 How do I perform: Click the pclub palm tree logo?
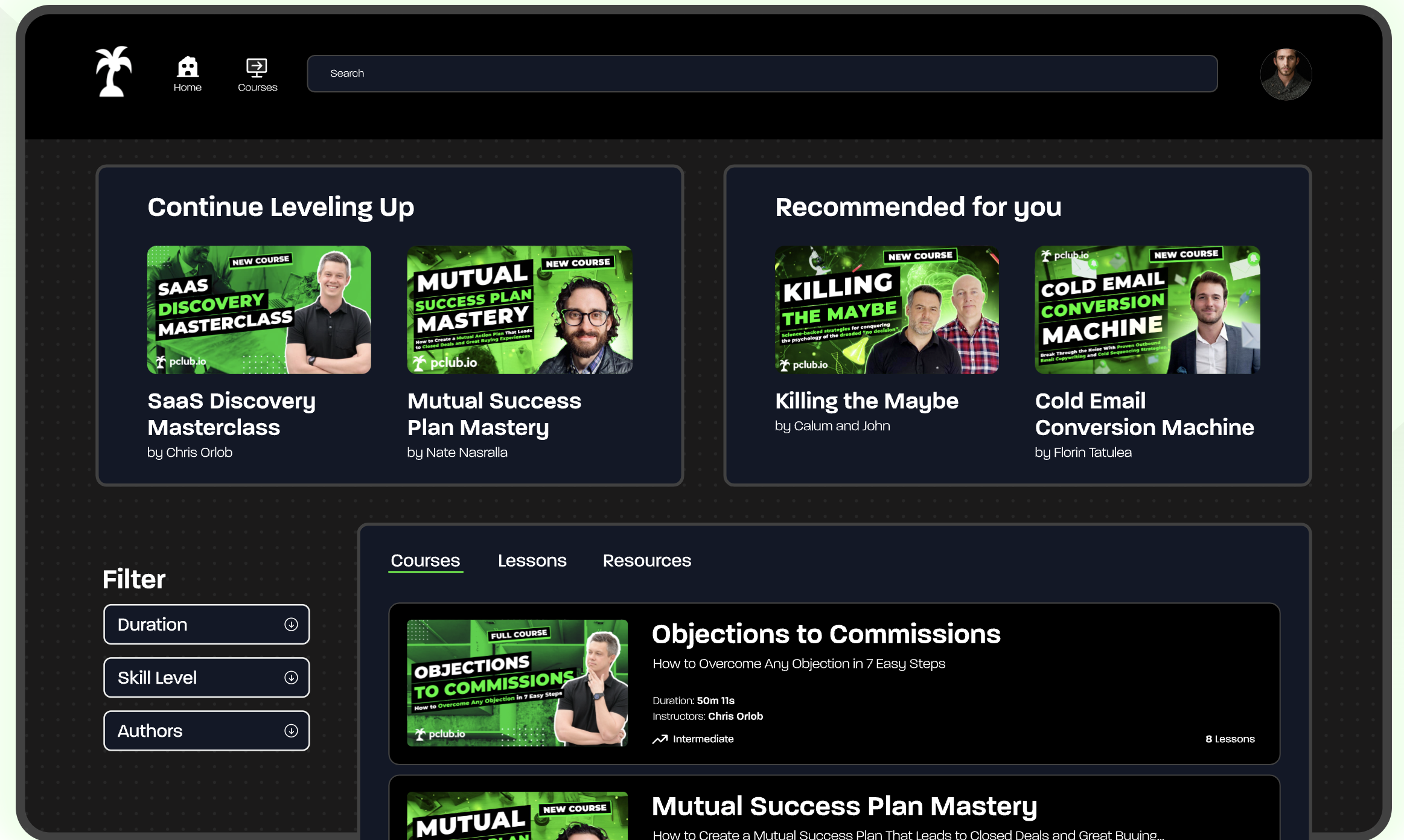(112, 72)
